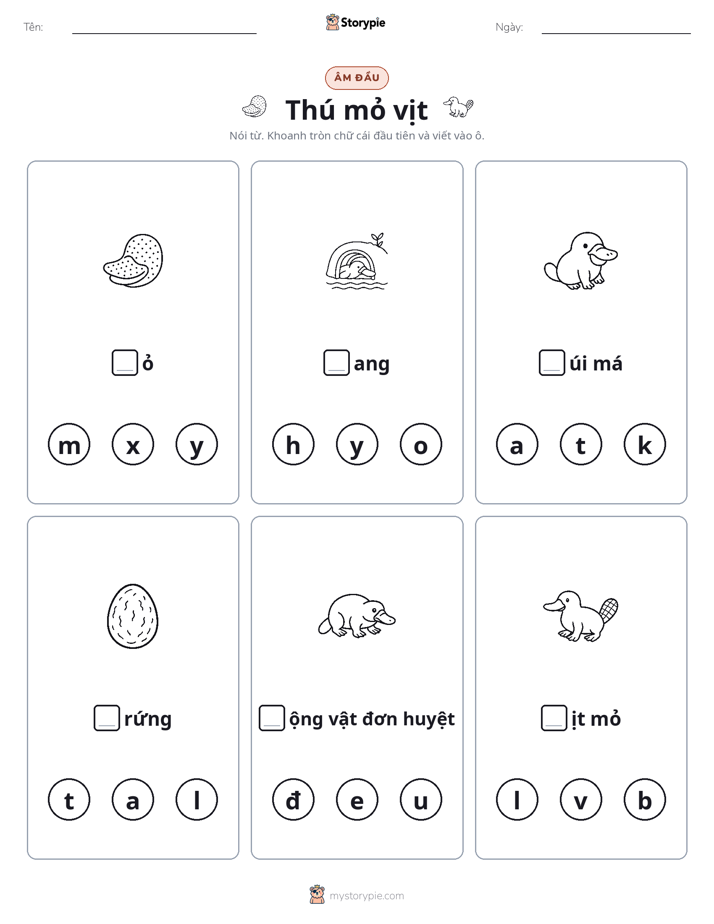Viewport: 714px width, 924px height.
Task: Click the platypus bill picture above 'ỏ'
Action: click(x=133, y=260)
